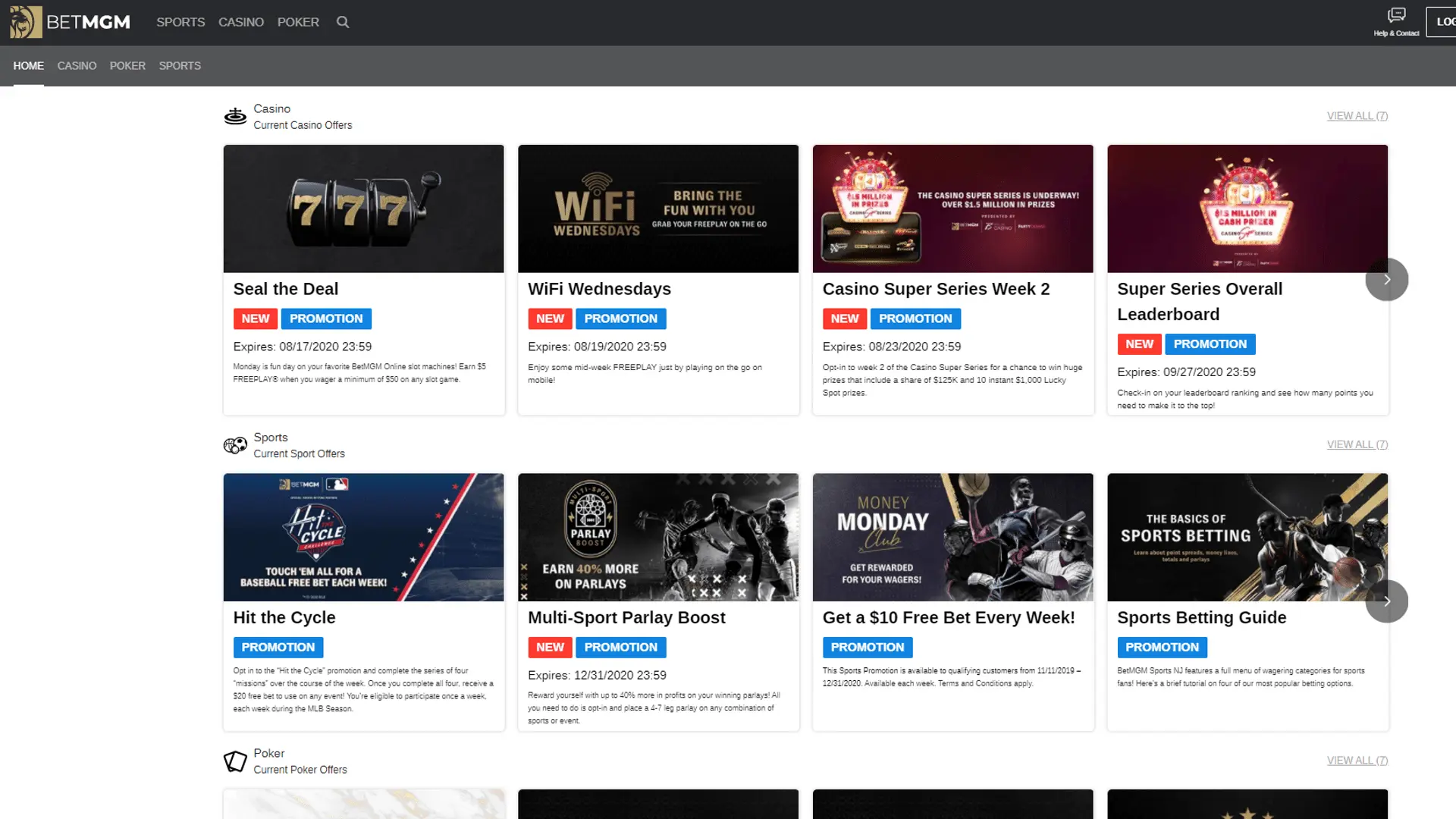Click the Sports balls section icon
The height and width of the screenshot is (819, 1456).
(235, 445)
